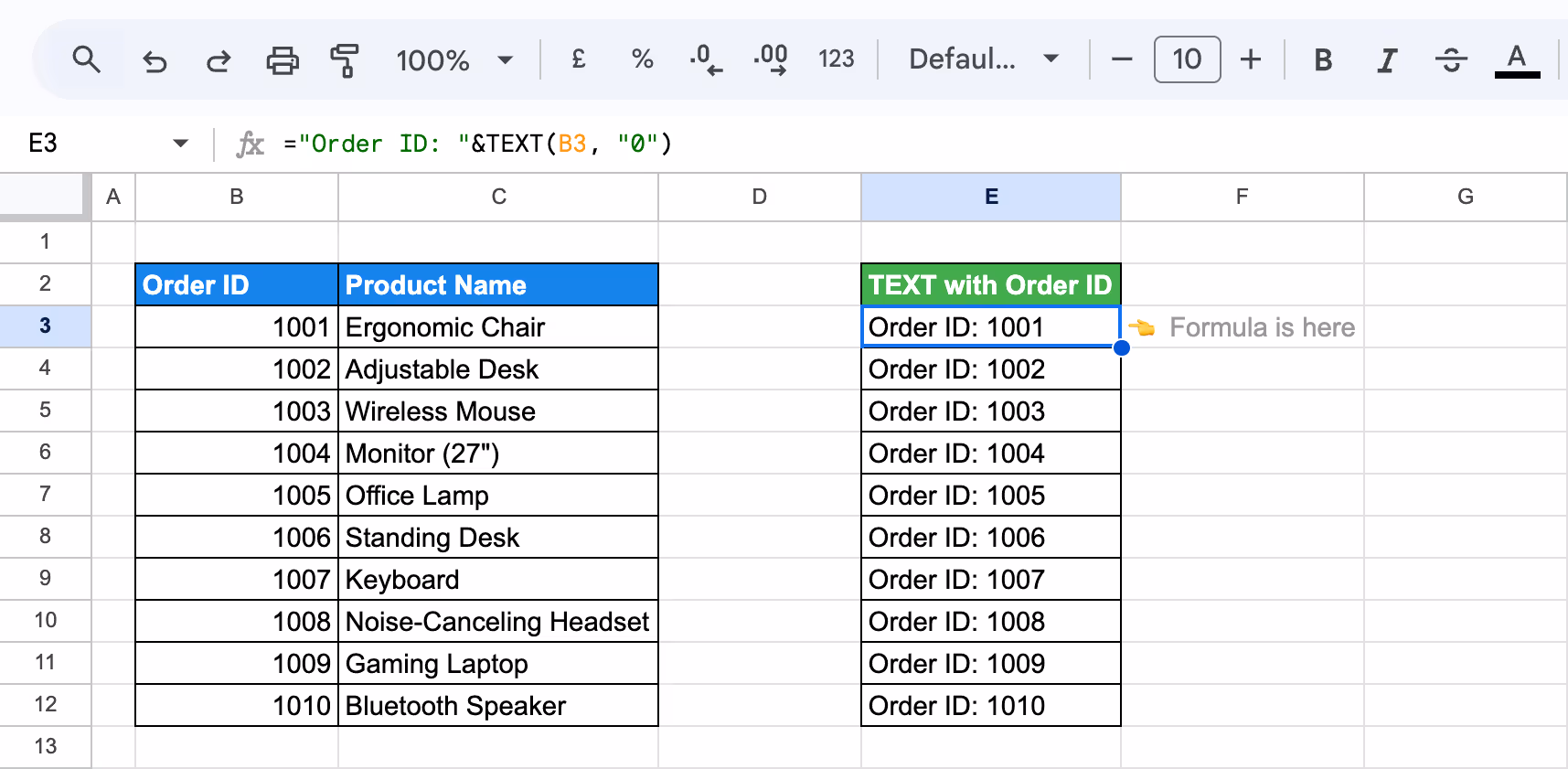Screen dimensions: 1568x769
Task: Activate the paint format tool
Action: [x=345, y=61]
